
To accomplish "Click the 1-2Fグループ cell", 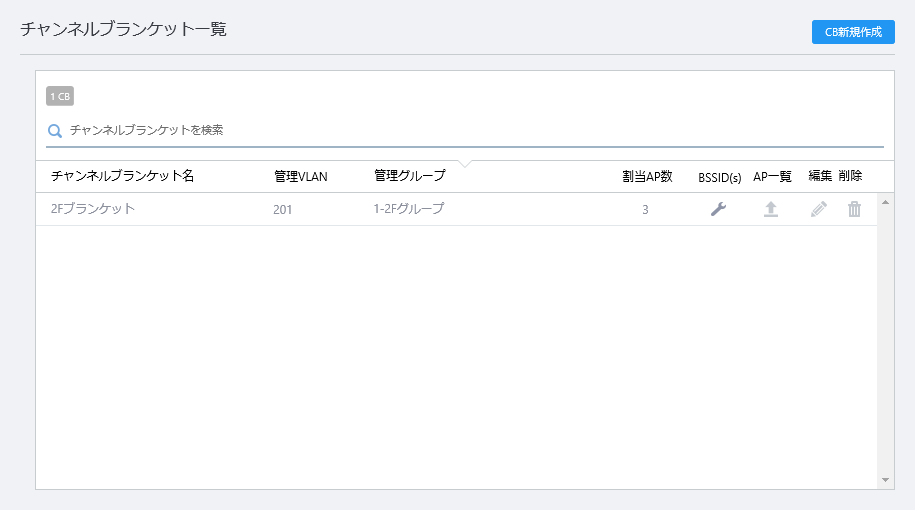I will [x=408, y=208].
